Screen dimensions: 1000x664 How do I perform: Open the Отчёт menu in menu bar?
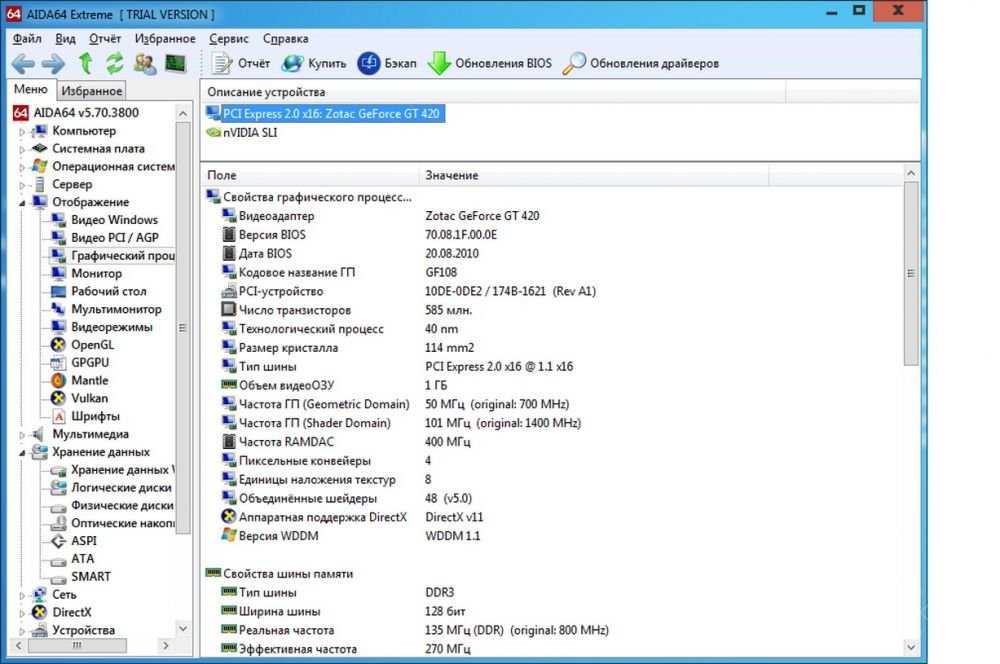[x=105, y=38]
